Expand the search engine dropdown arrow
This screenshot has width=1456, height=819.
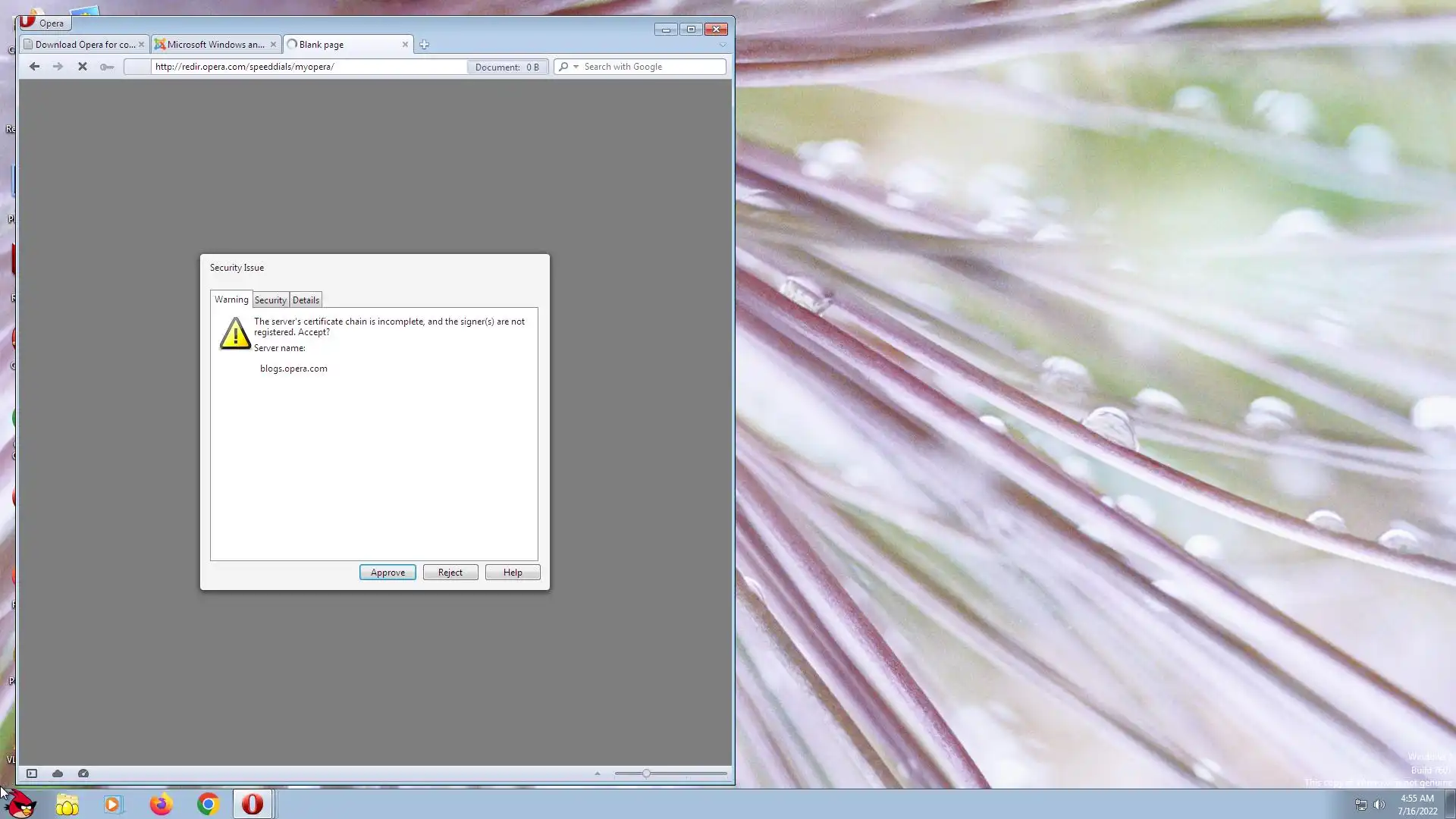(x=576, y=67)
